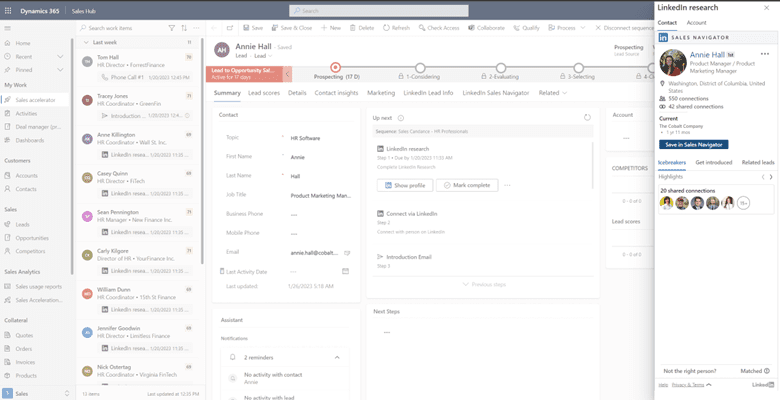780x400 pixels.
Task: Refresh the record from toolbar
Action: click(396, 28)
